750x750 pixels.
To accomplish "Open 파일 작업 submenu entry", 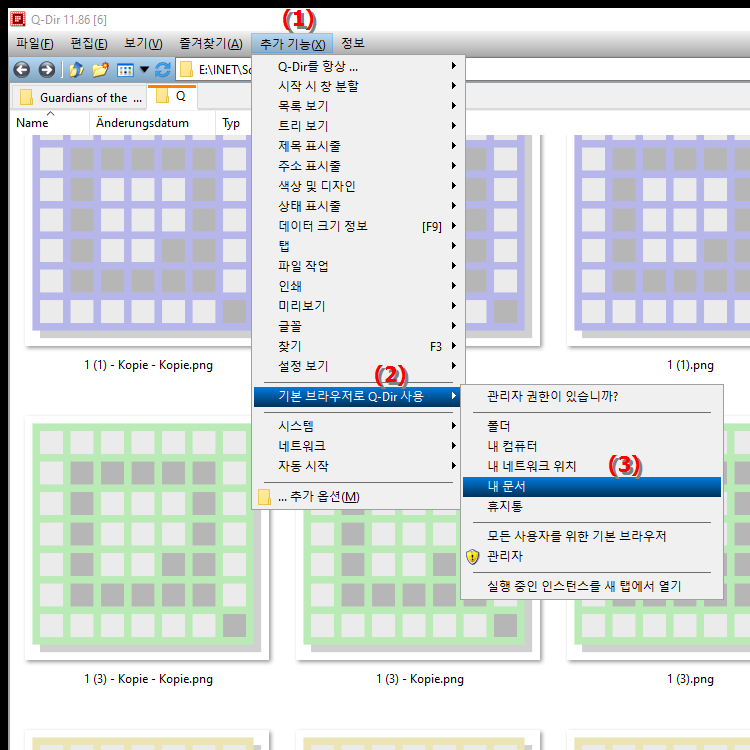I will click(358, 266).
